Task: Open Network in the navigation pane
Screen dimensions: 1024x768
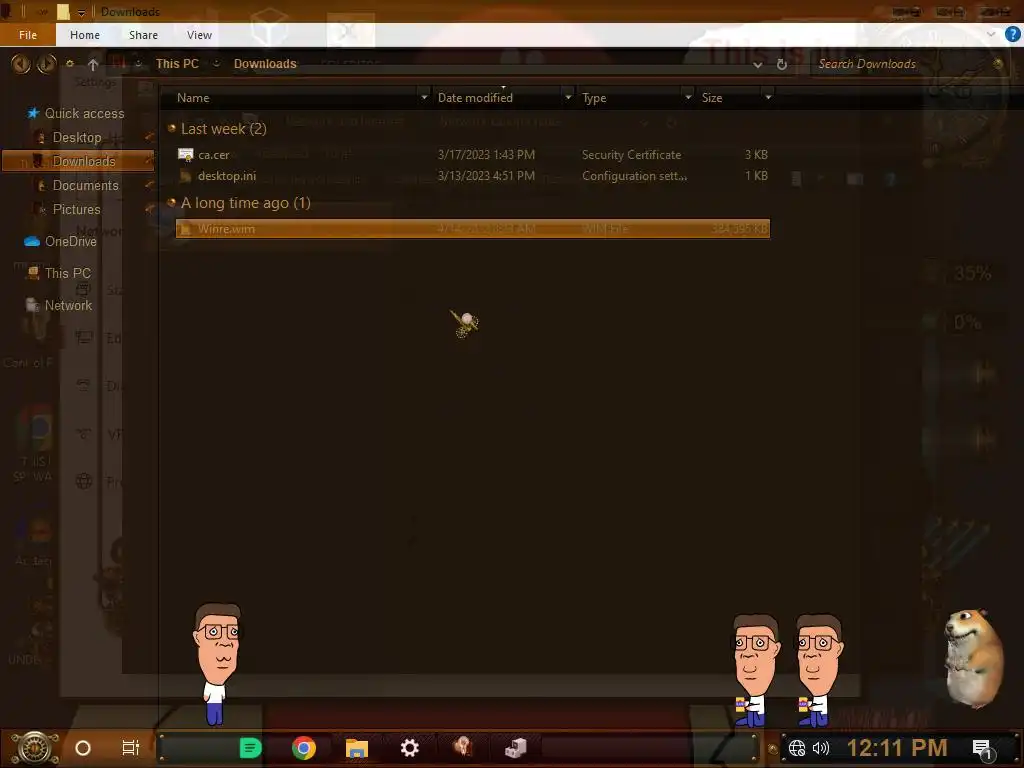Action: point(69,305)
